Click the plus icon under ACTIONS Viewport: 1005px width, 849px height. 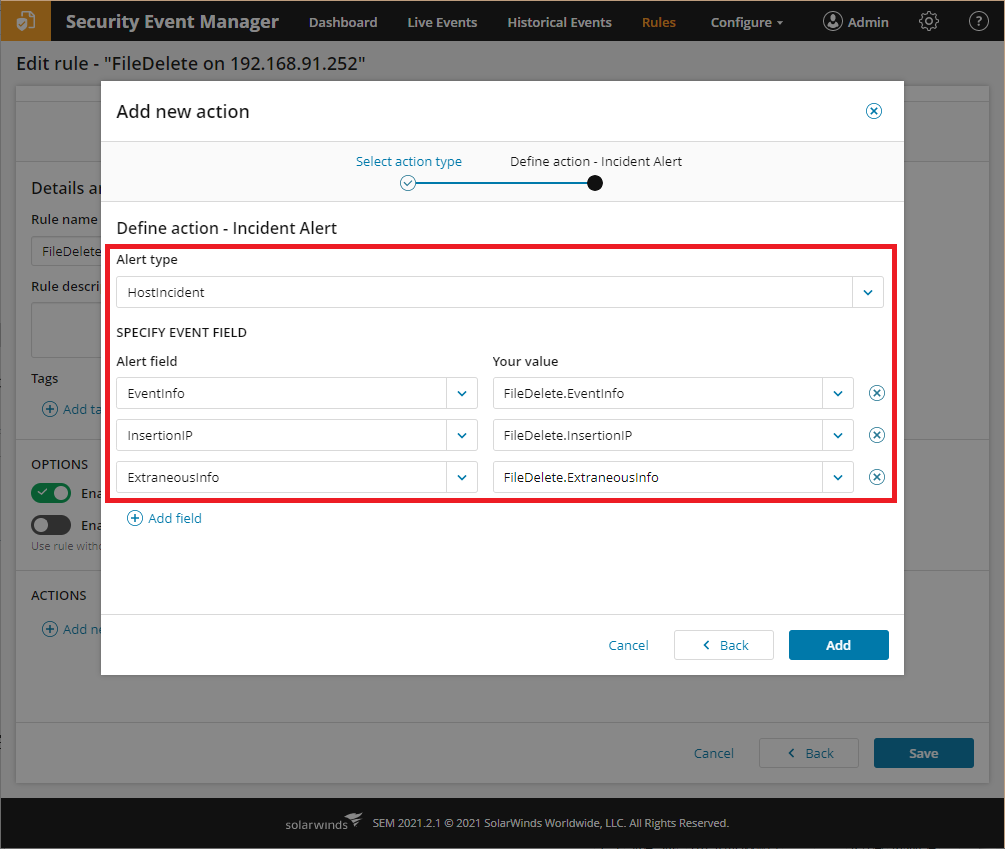point(49,629)
